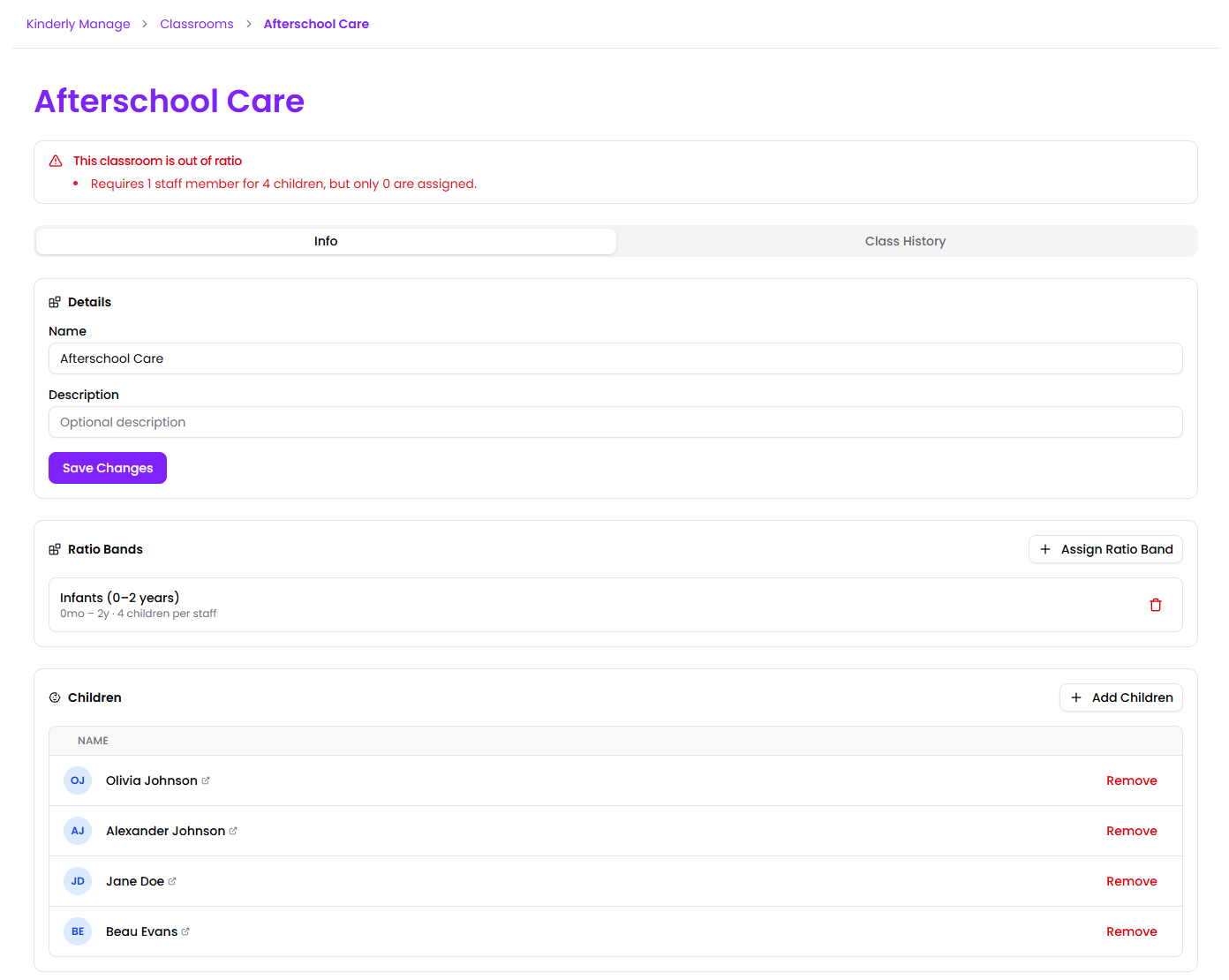
Task: Click the Jane Doe name
Action: click(x=135, y=881)
